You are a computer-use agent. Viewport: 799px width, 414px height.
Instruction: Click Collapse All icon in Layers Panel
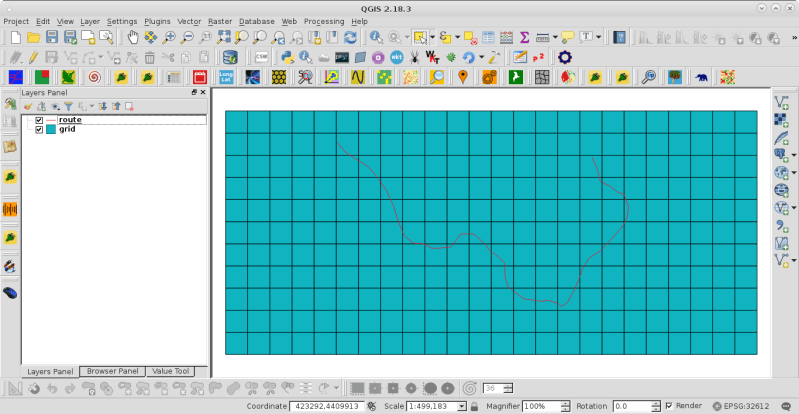pyautogui.click(x=116, y=106)
